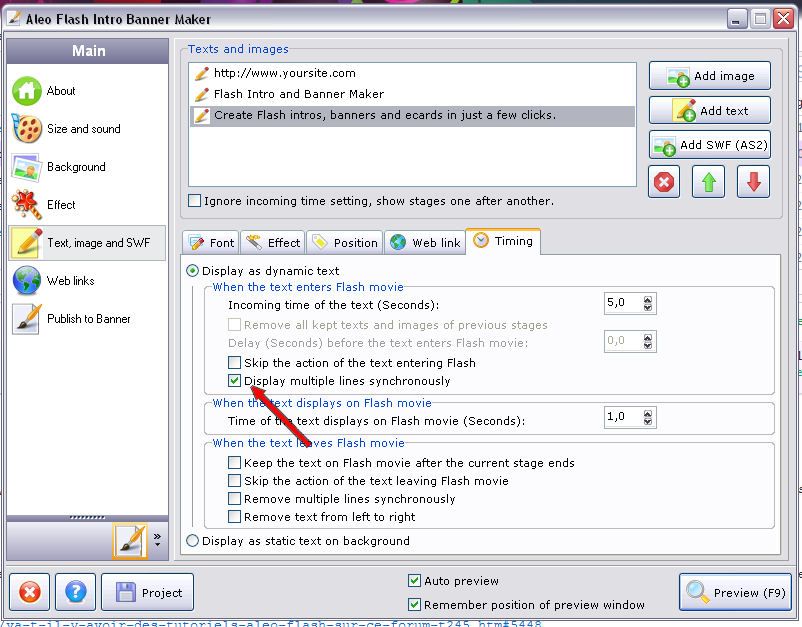802x627 pixels.
Task: Switch to the Web link tab
Action: (x=425, y=242)
